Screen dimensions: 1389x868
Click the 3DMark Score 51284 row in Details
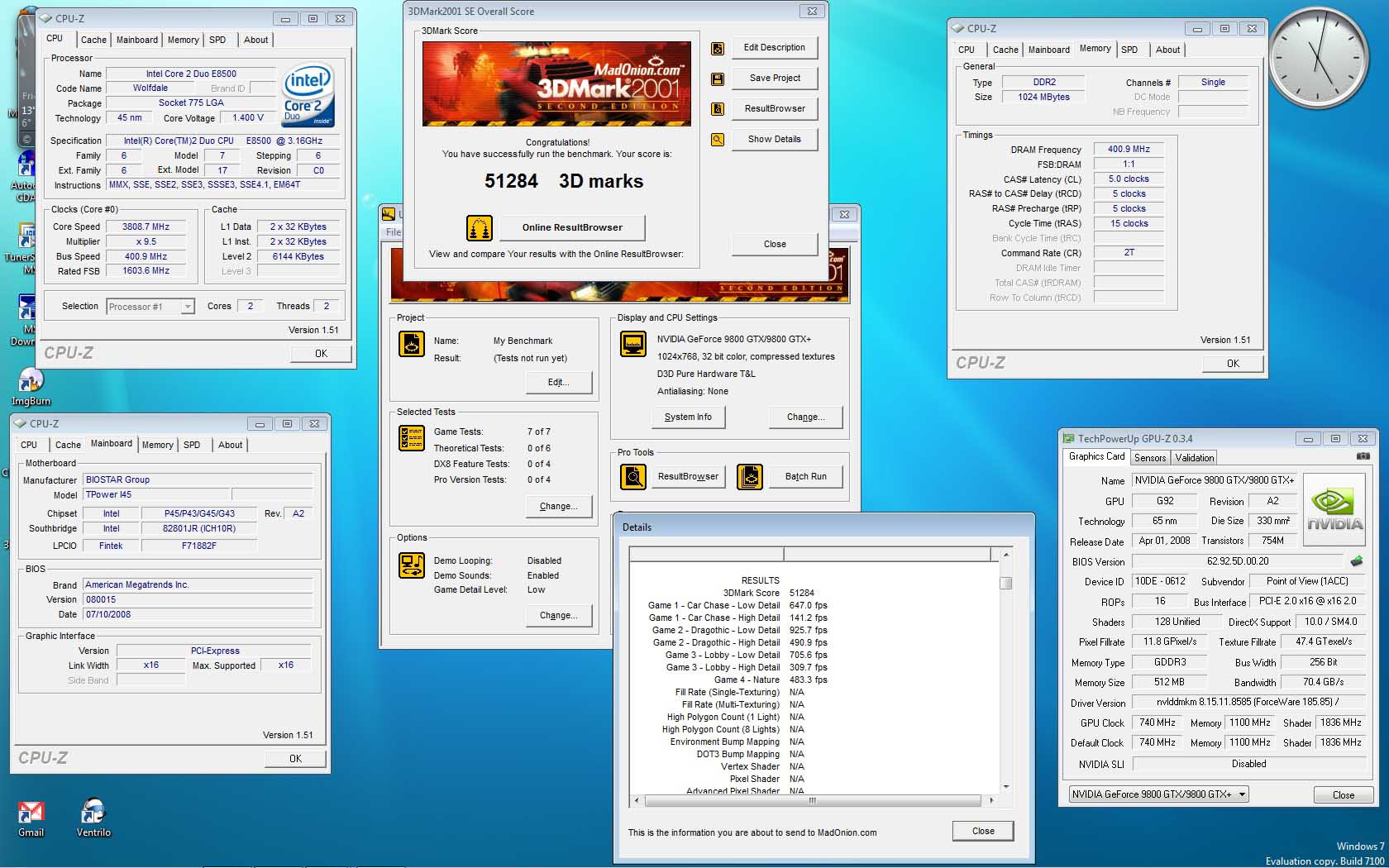pyautogui.click(x=768, y=594)
